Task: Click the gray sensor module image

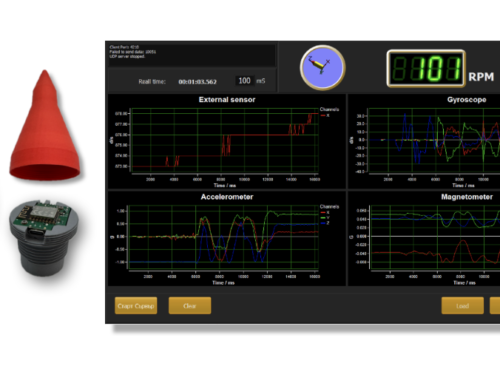Action: tap(44, 238)
